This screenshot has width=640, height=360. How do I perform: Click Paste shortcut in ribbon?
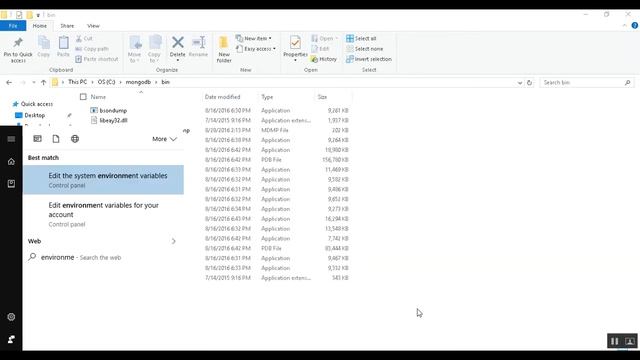(x=97, y=59)
